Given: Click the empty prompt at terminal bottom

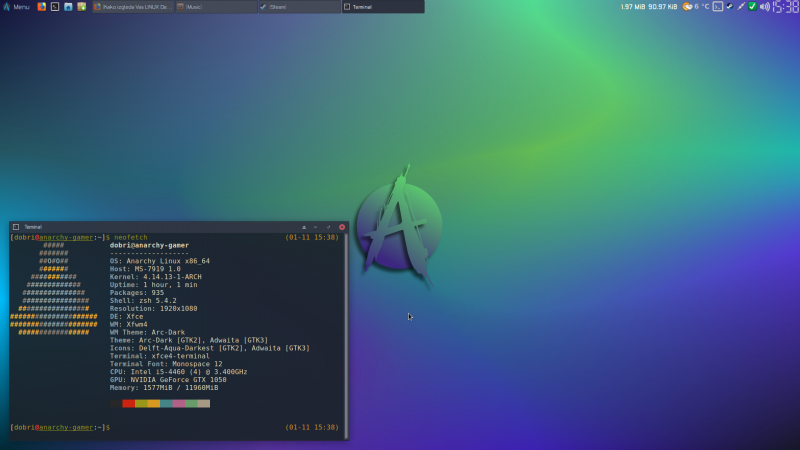Looking at the screenshot, I should pyautogui.click(x=60, y=428).
